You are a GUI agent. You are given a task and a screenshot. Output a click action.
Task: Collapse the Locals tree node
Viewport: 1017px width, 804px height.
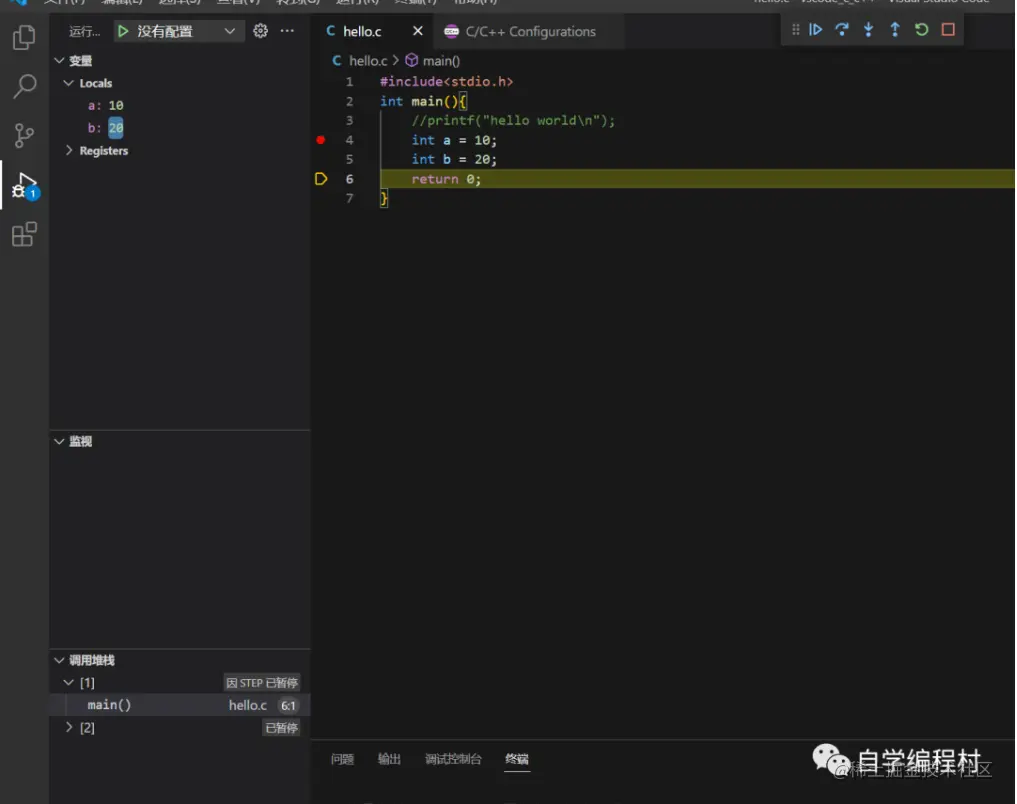tap(68, 83)
